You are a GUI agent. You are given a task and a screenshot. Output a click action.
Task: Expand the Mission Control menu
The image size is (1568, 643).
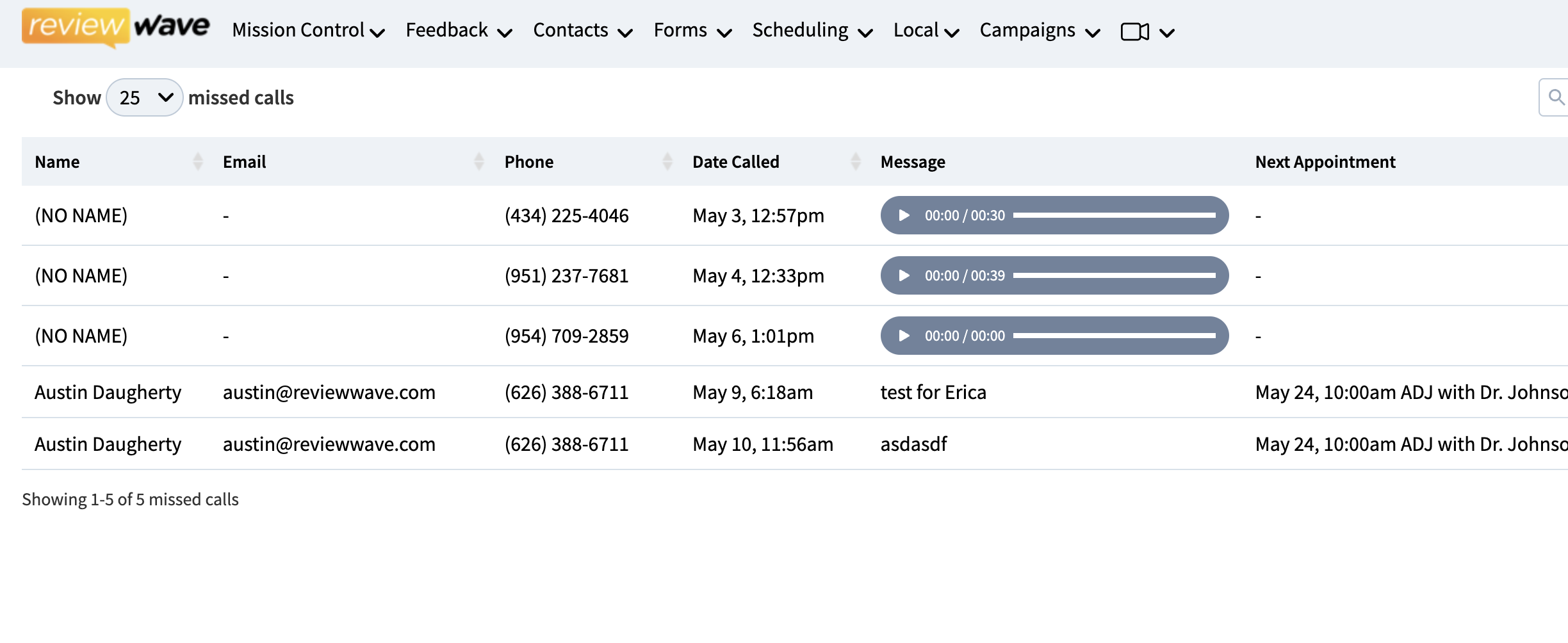[x=308, y=31]
